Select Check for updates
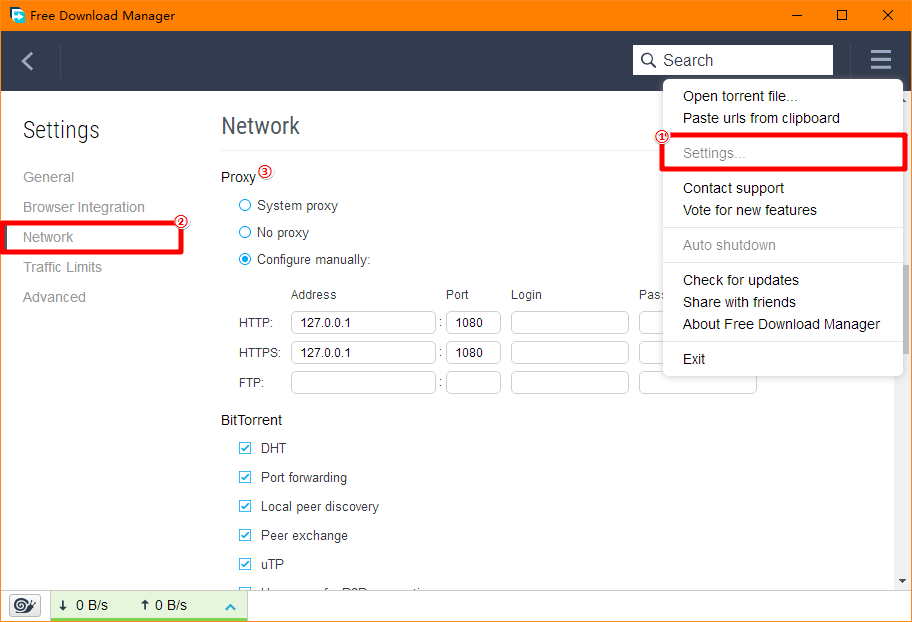 pyautogui.click(x=740, y=280)
